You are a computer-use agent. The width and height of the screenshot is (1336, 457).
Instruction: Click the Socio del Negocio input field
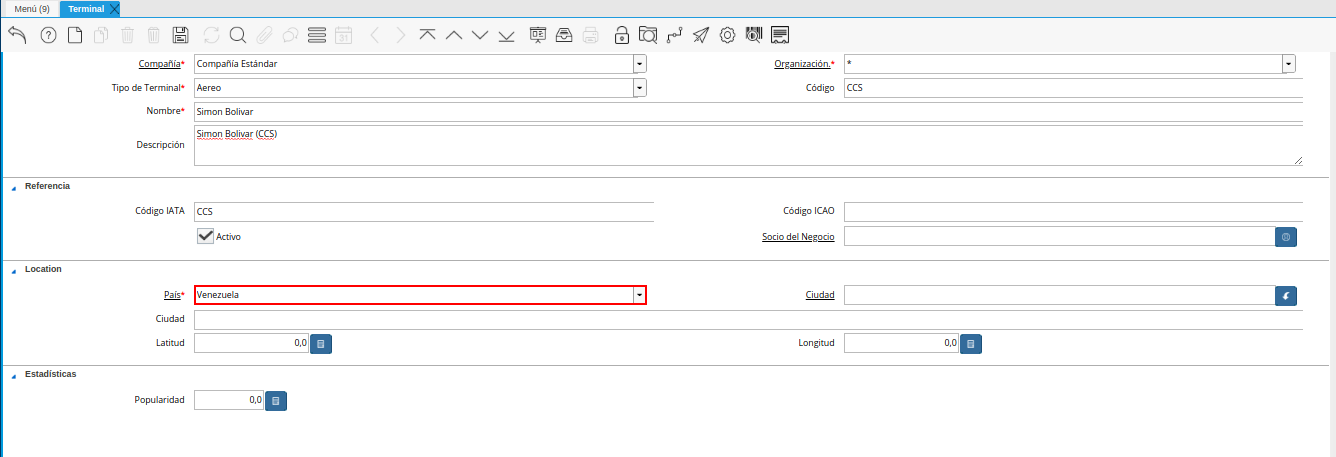1059,237
